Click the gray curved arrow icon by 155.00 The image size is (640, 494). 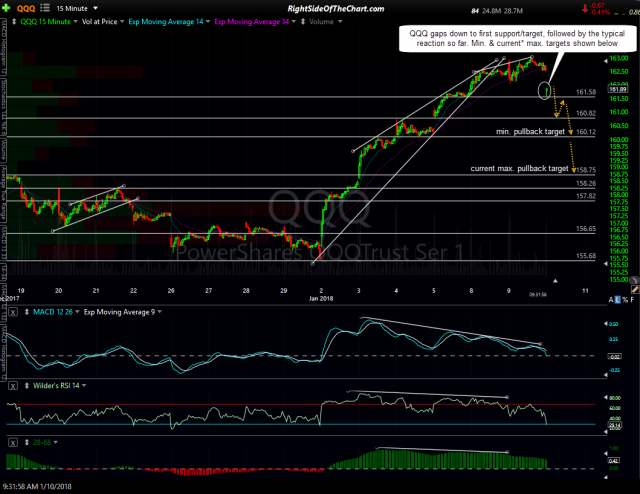point(634,280)
